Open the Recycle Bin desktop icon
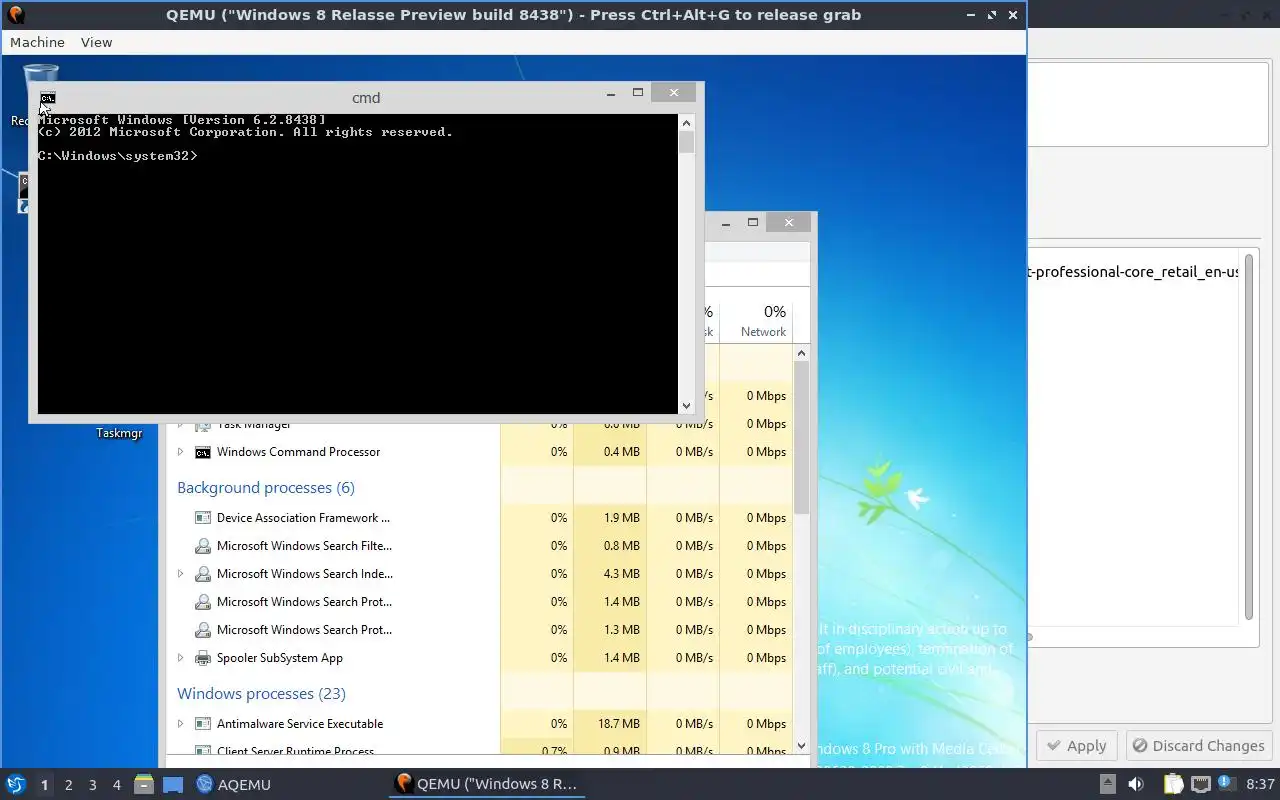Image resolution: width=1280 pixels, height=800 pixels. (x=40, y=77)
